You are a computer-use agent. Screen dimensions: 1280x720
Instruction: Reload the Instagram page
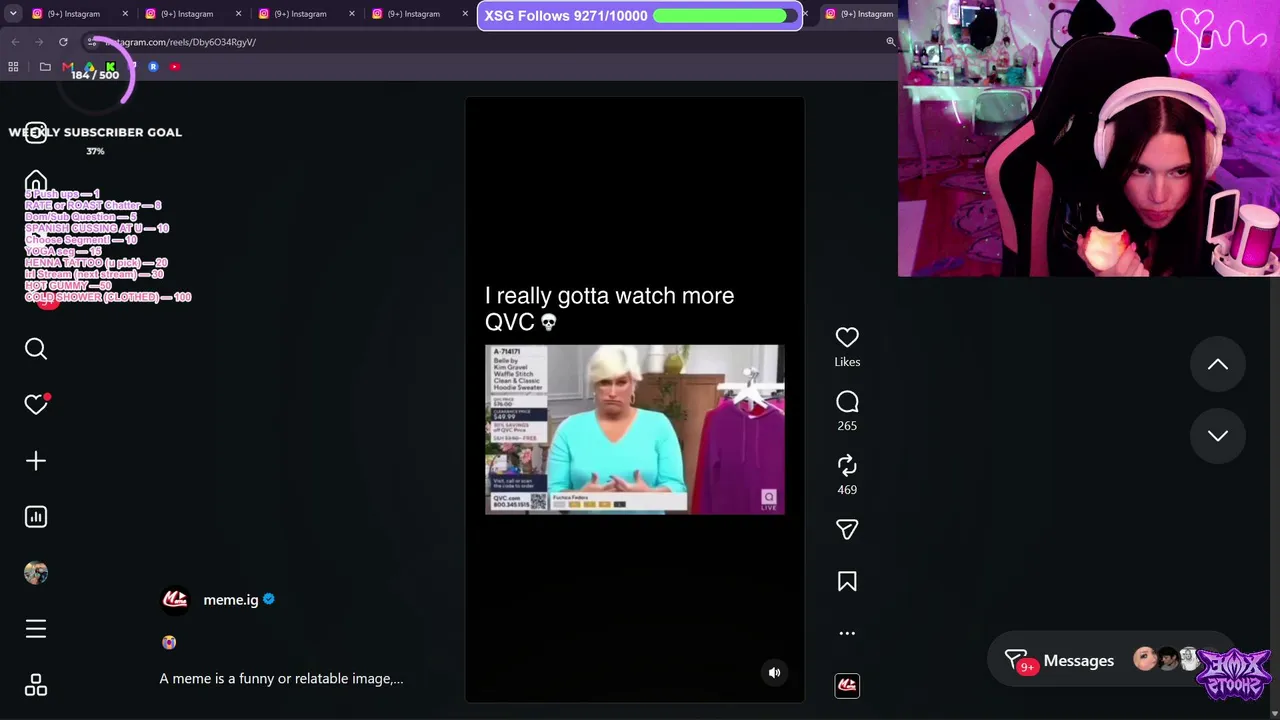point(63,42)
